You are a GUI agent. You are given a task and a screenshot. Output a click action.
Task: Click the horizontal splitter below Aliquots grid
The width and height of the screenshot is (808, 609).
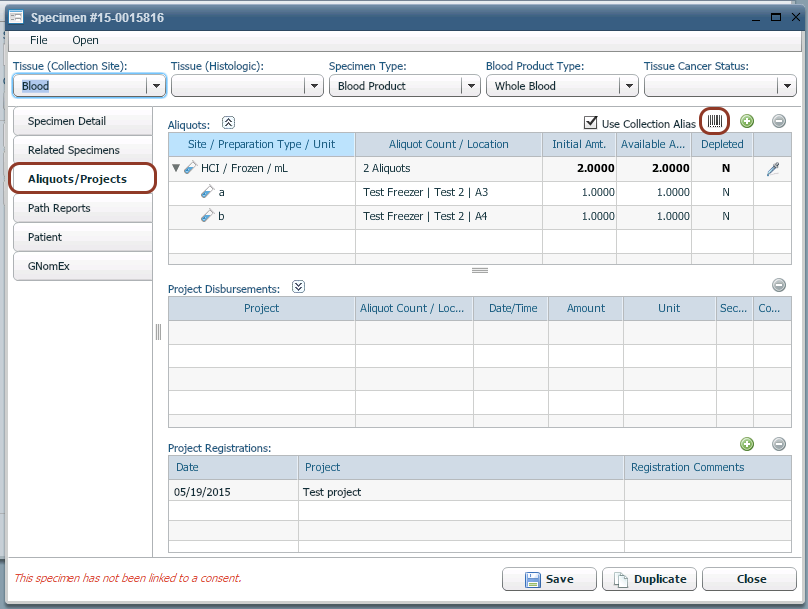pyautogui.click(x=480, y=270)
